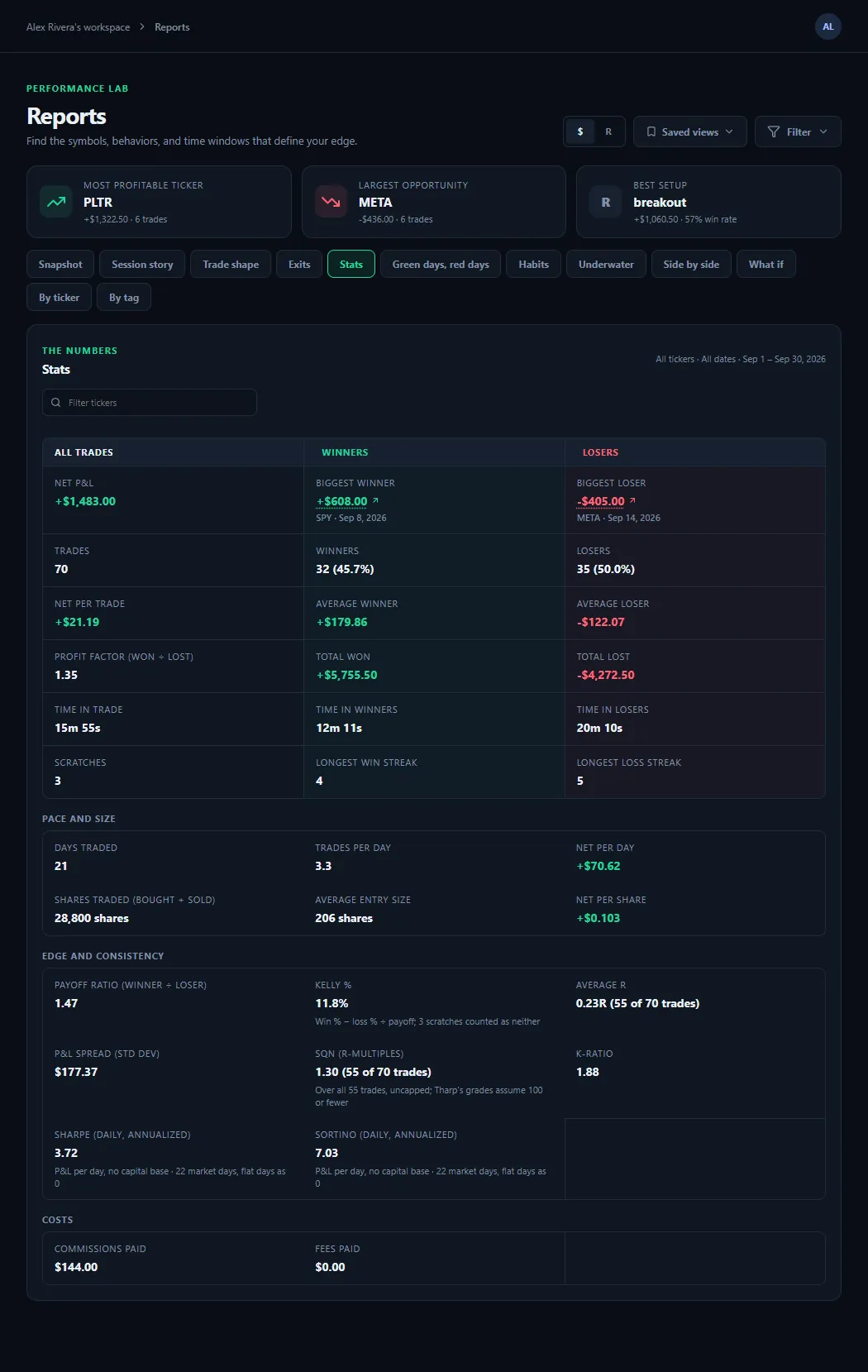Click the bookmark icon in Saved views
The image size is (868, 1372).
651,131
